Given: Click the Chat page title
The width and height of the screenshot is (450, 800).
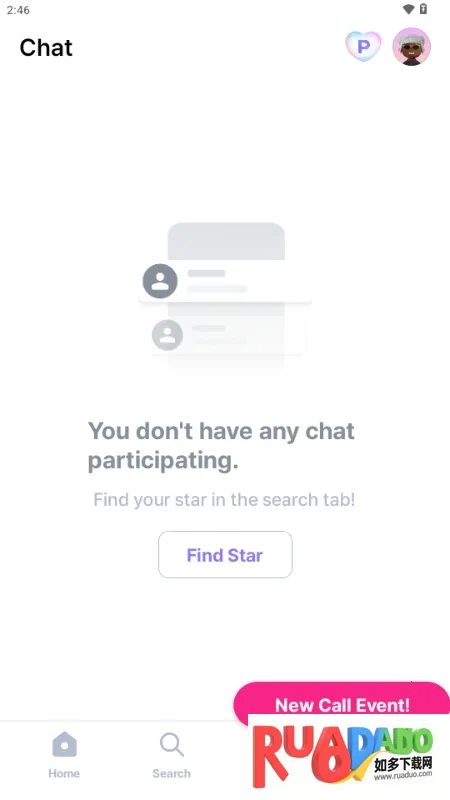Looking at the screenshot, I should tap(46, 47).
